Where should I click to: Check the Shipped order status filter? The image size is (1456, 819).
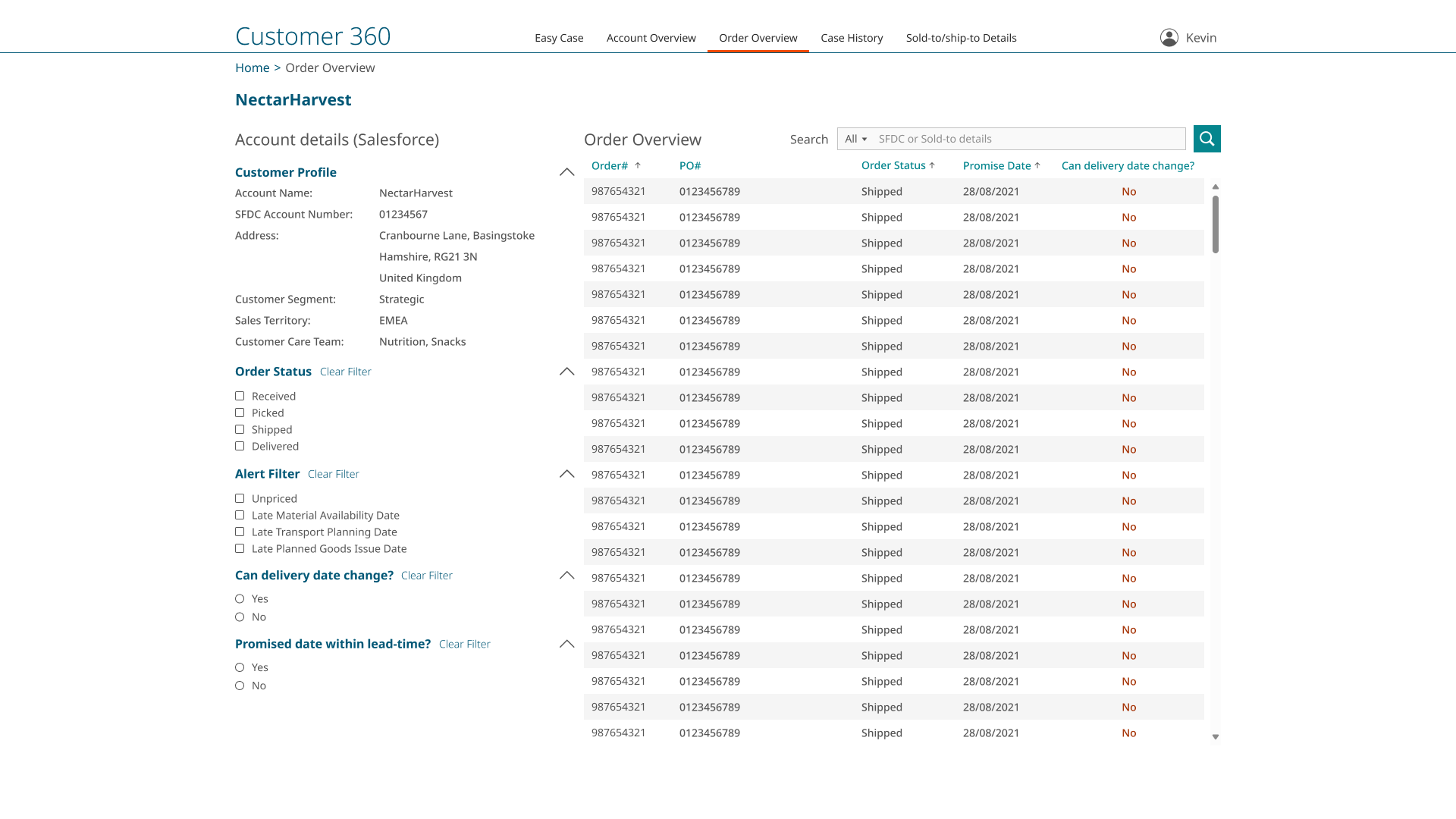click(x=240, y=429)
